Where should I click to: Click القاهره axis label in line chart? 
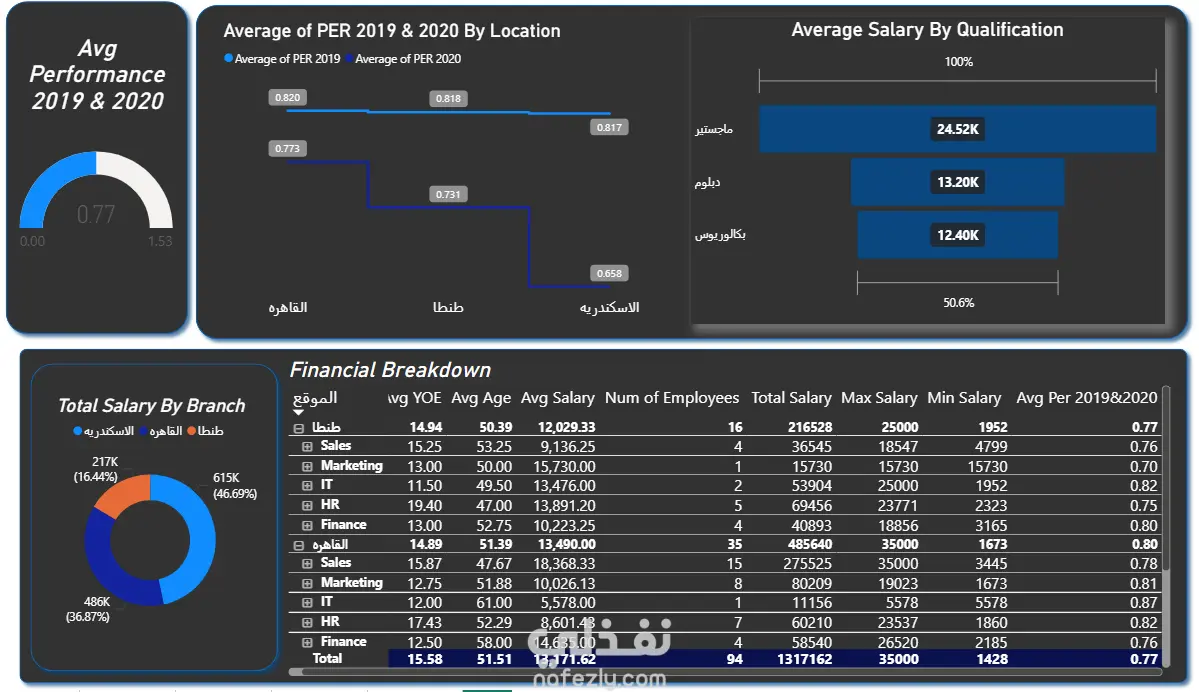pos(288,307)
